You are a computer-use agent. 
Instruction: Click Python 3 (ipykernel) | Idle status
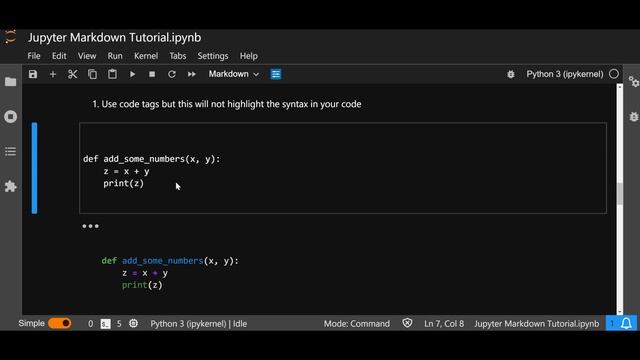pos(198,324)
